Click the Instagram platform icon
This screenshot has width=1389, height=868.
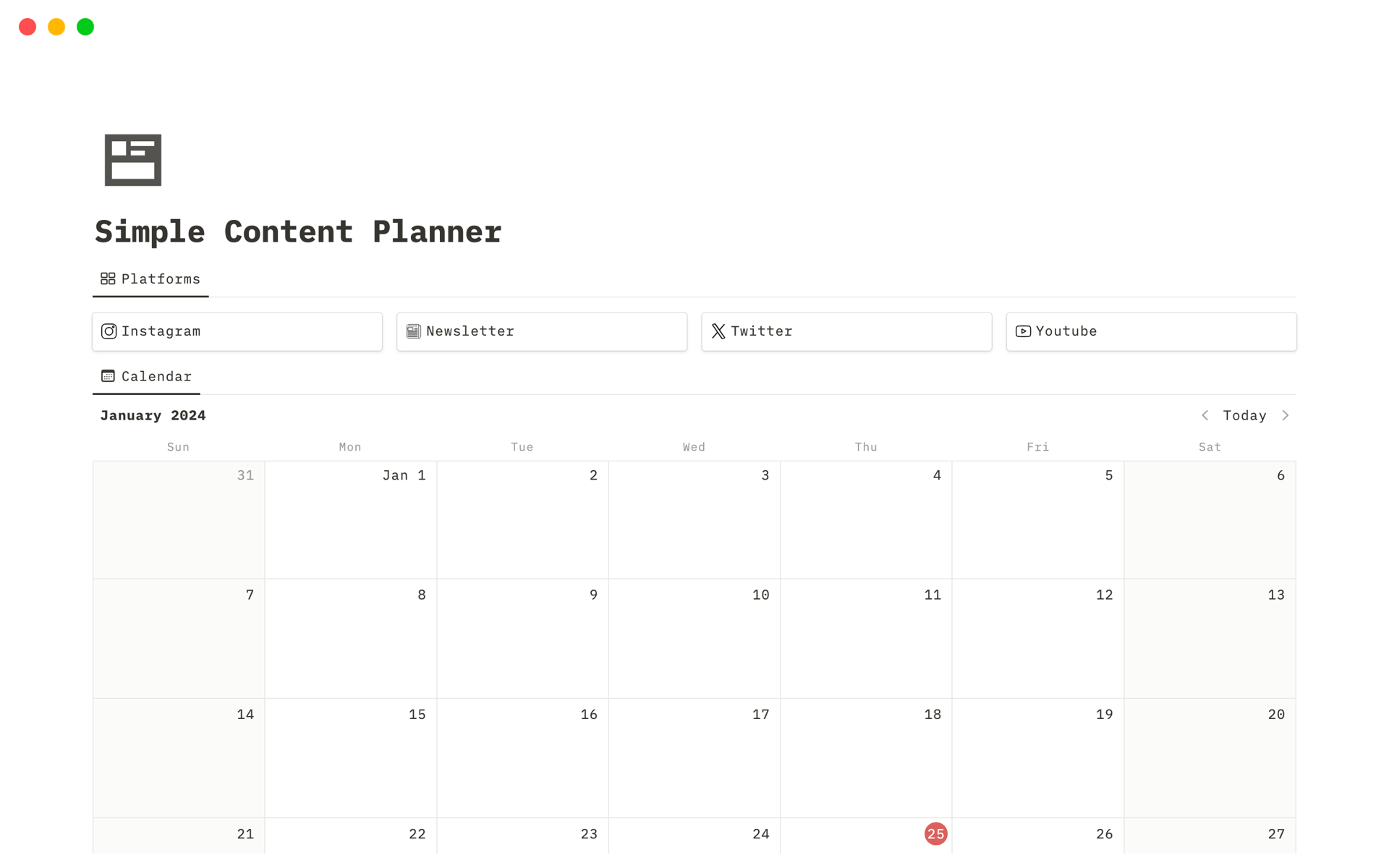[x=110, y=331]
